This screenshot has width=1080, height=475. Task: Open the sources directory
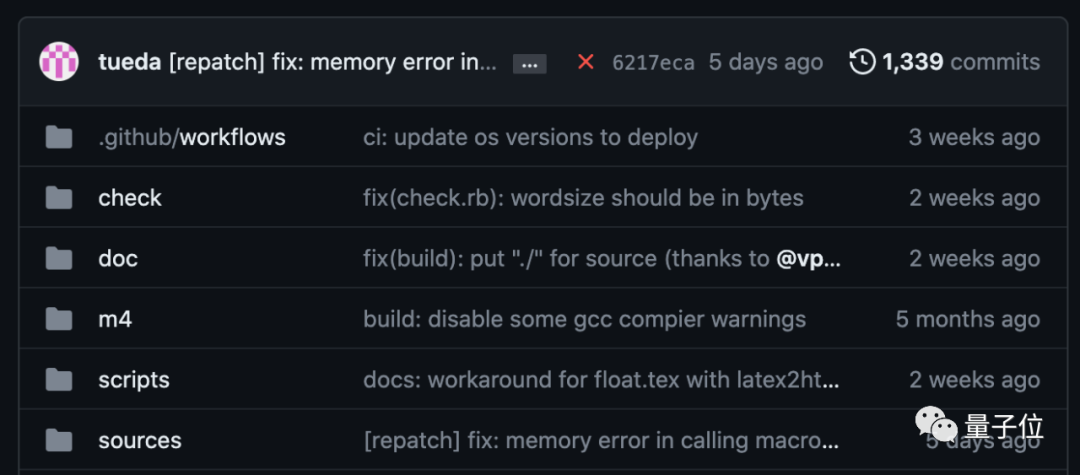[x=140, y=440]
